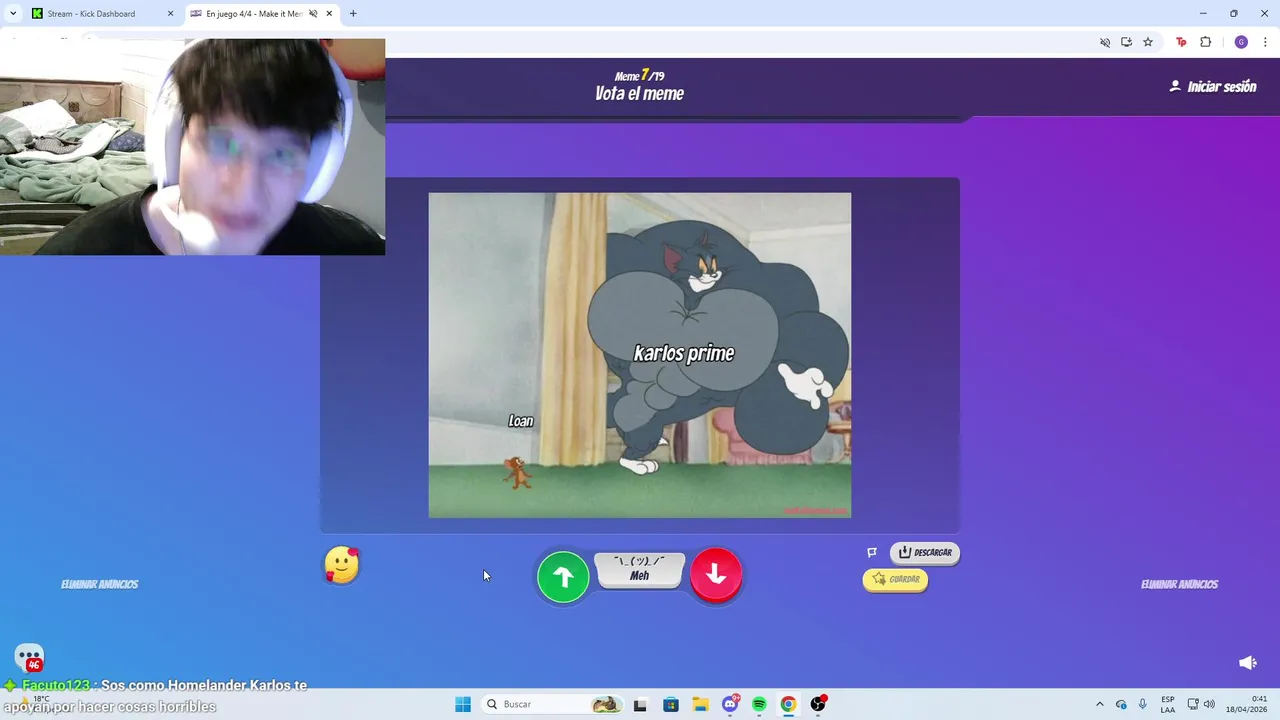
Task: Toggle game sound speaker icon
Action: (x=1247, y=662)
